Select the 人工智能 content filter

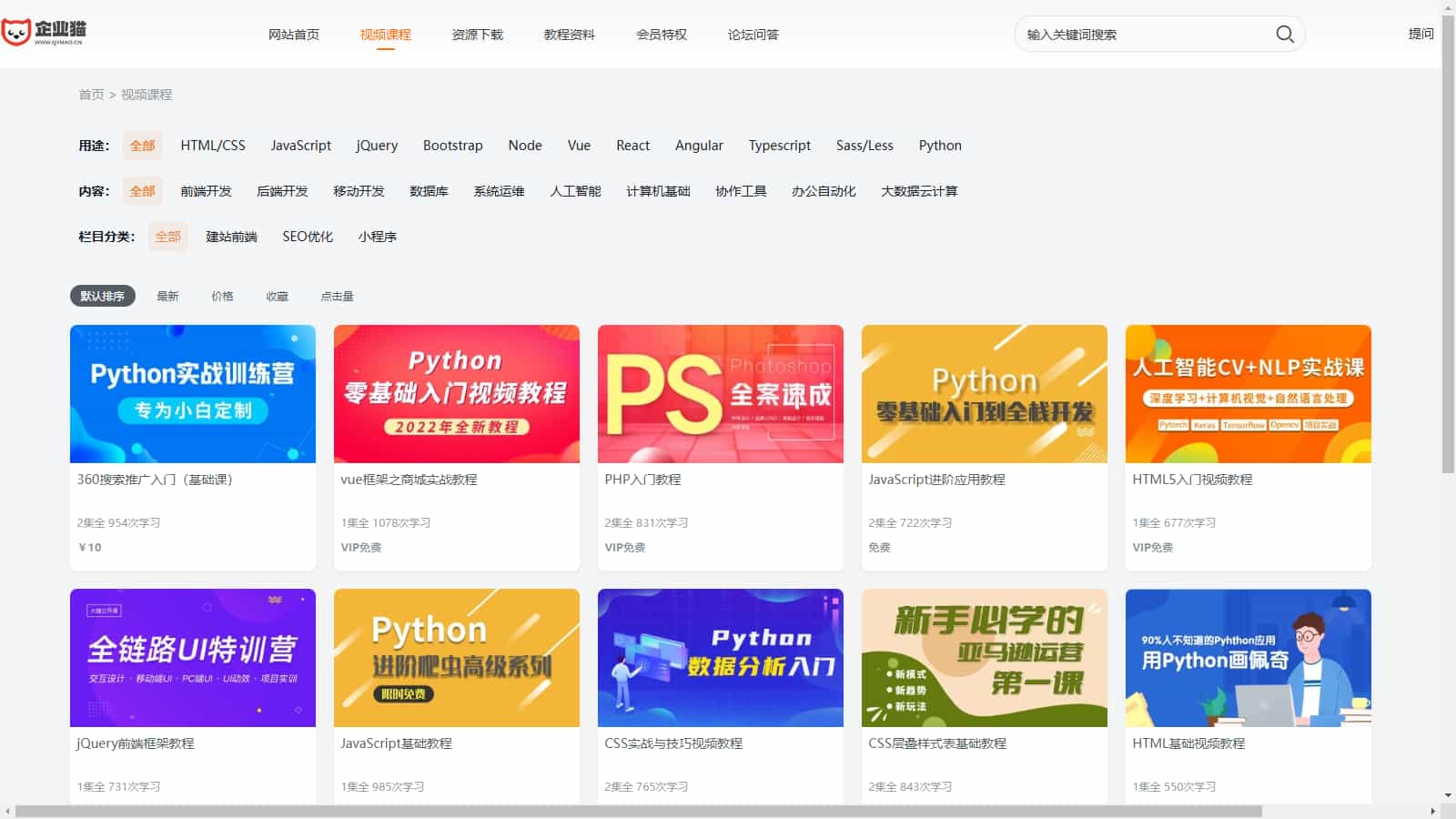[575, 191]
